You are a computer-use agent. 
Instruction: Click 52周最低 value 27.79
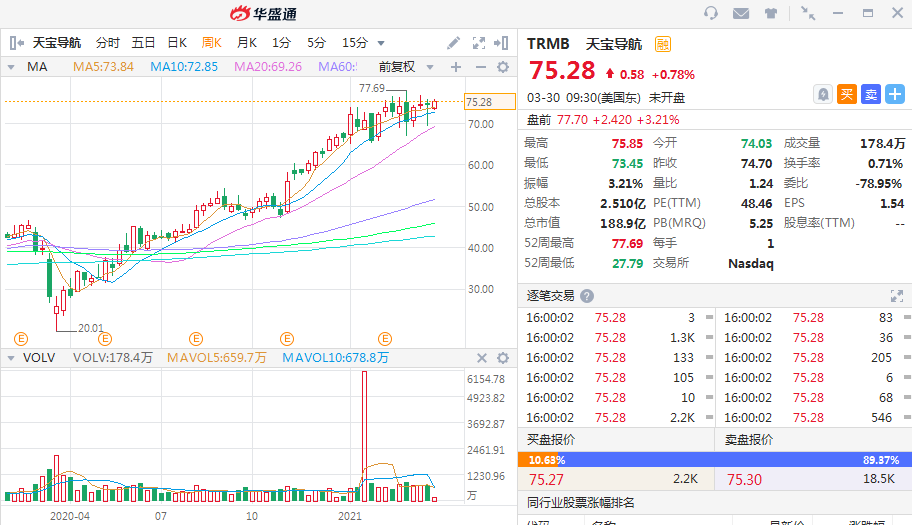[x=627, y=263]
